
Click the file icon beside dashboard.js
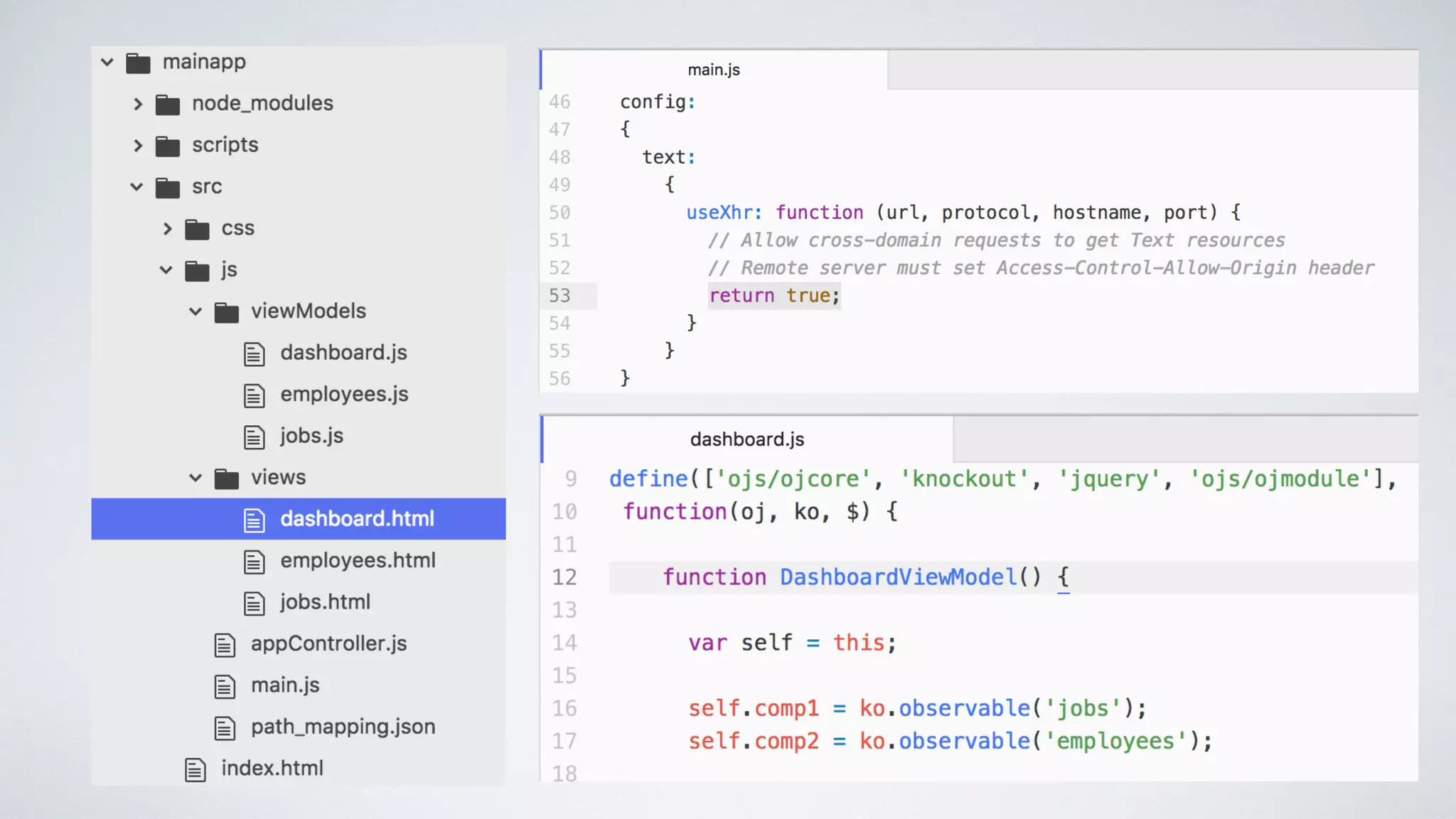click(255, 354)
